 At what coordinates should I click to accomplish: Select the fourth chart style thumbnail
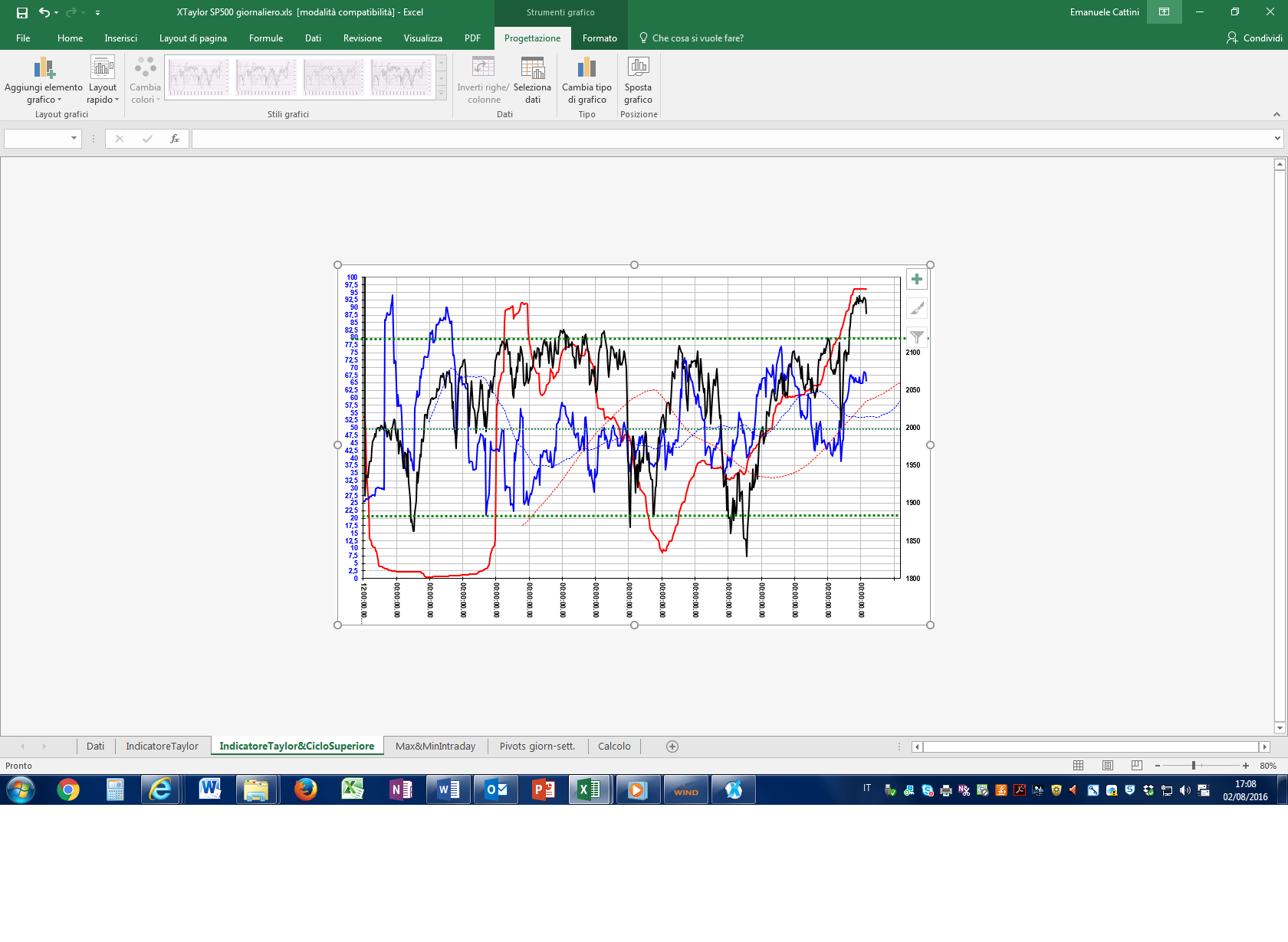pos(401,77)
